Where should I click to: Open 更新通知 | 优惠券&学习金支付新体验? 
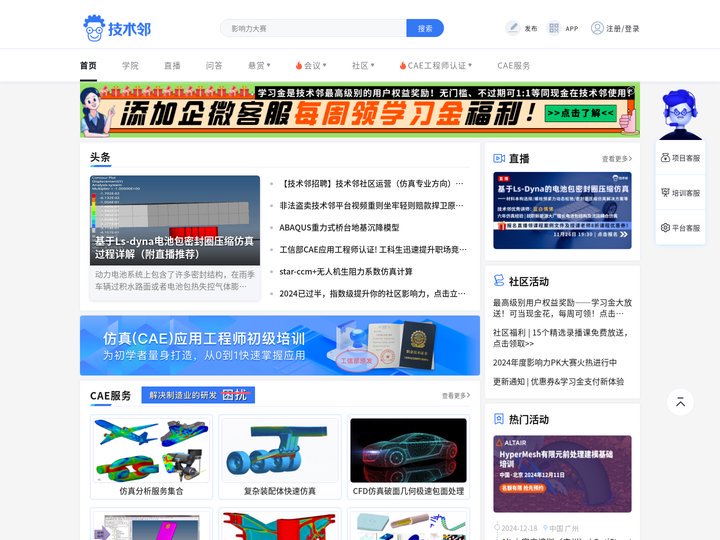tap(558, 382)
